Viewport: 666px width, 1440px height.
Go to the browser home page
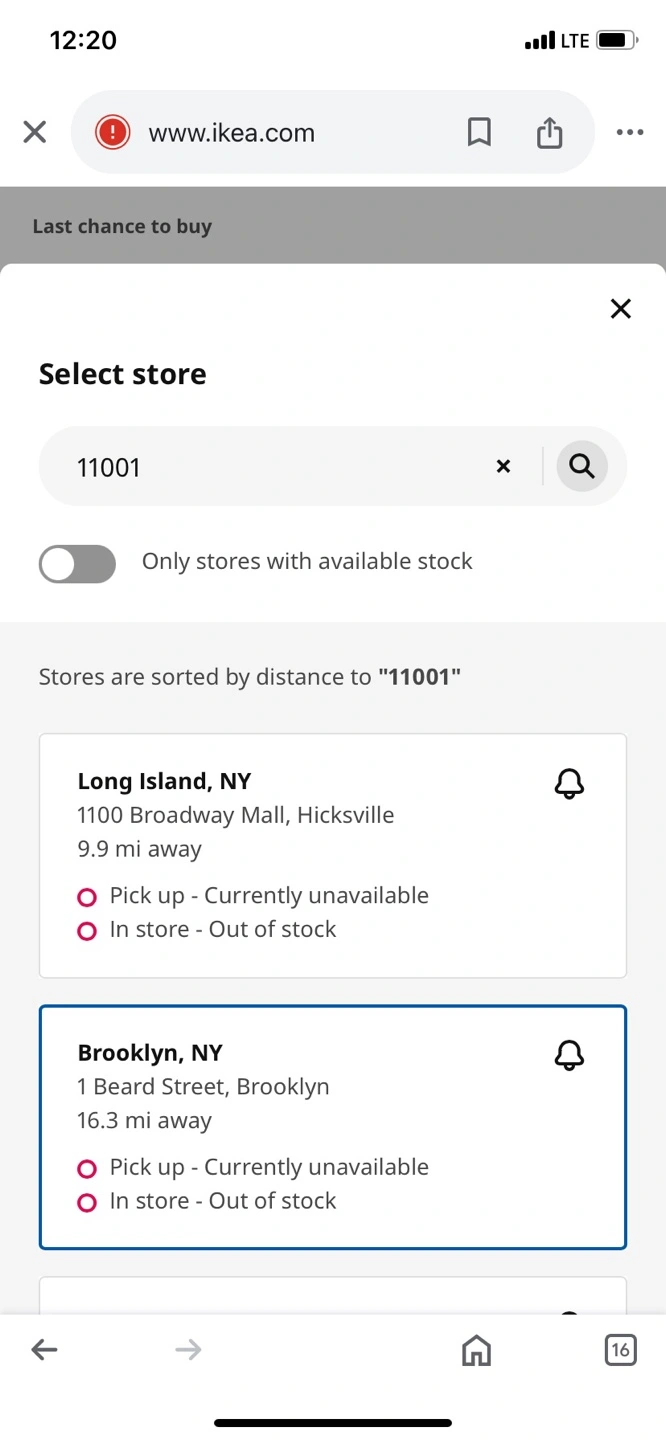(476, 1351)
